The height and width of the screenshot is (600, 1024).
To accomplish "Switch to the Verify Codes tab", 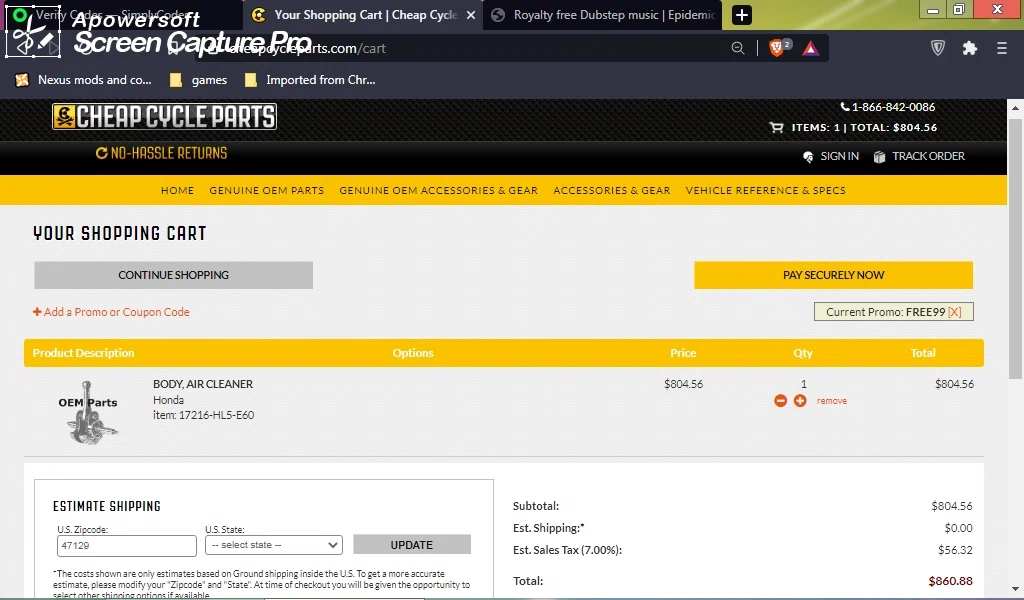I will point(121,15).
